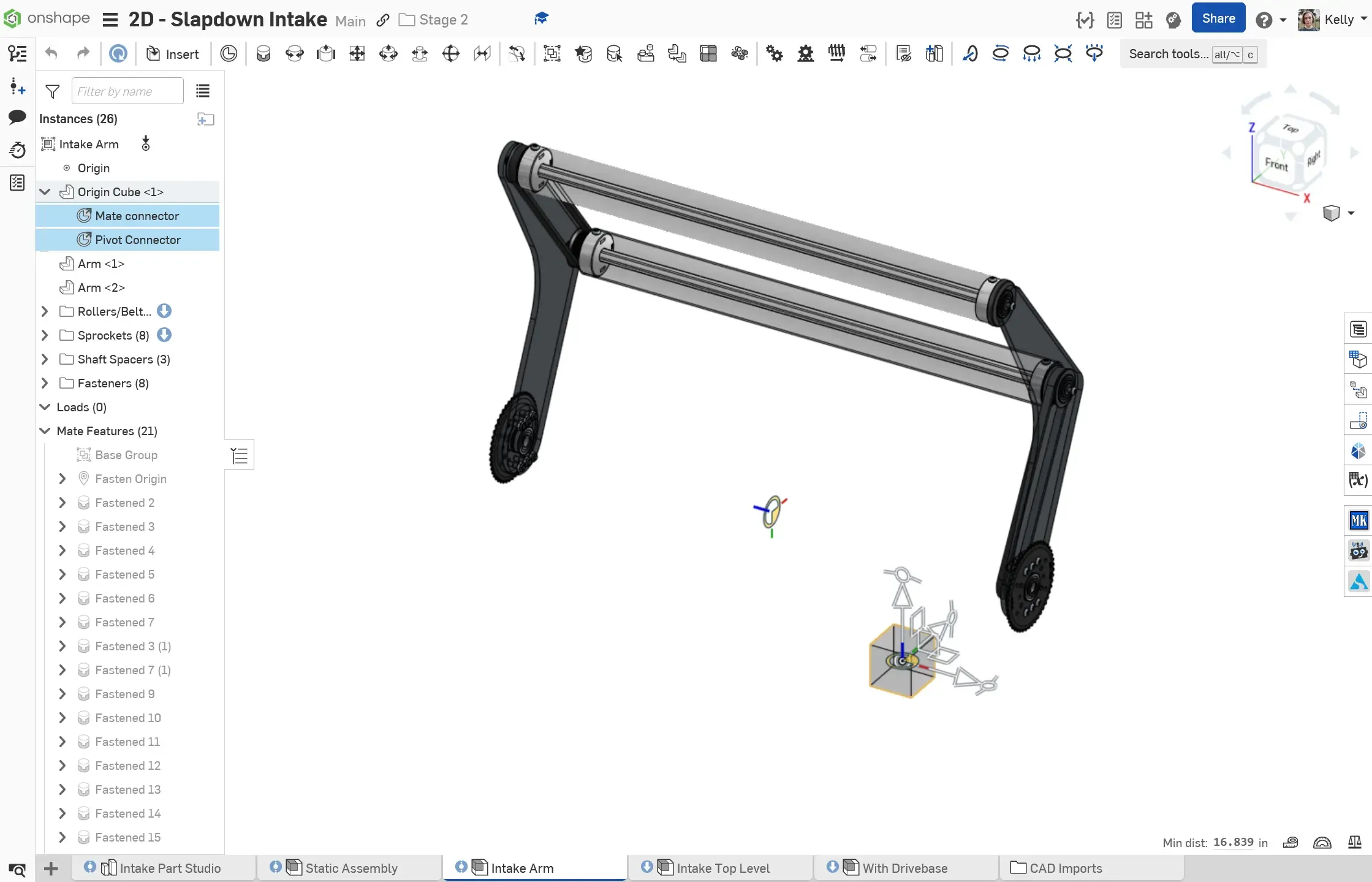
Task: Open the Mate connector tool
Action: (x=228, y=54)
